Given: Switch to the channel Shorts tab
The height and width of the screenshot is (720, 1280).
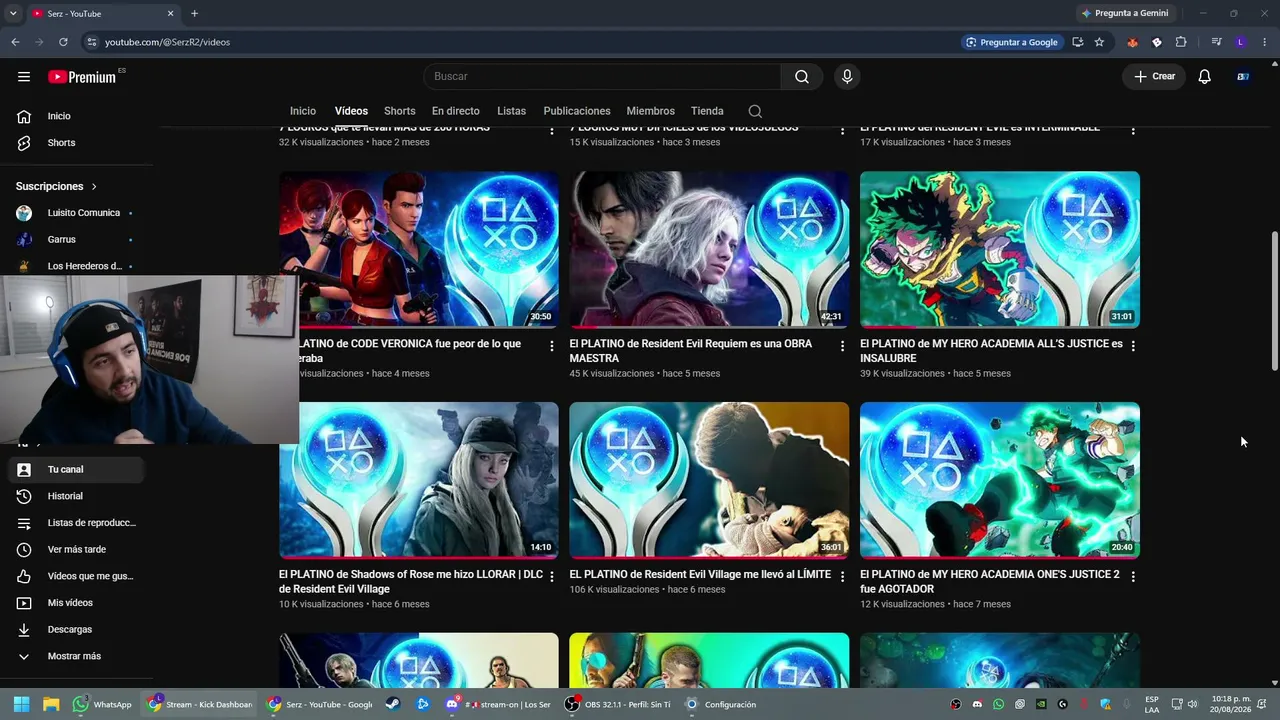Looking at the screenshot, I should click(x=400, y=111).
